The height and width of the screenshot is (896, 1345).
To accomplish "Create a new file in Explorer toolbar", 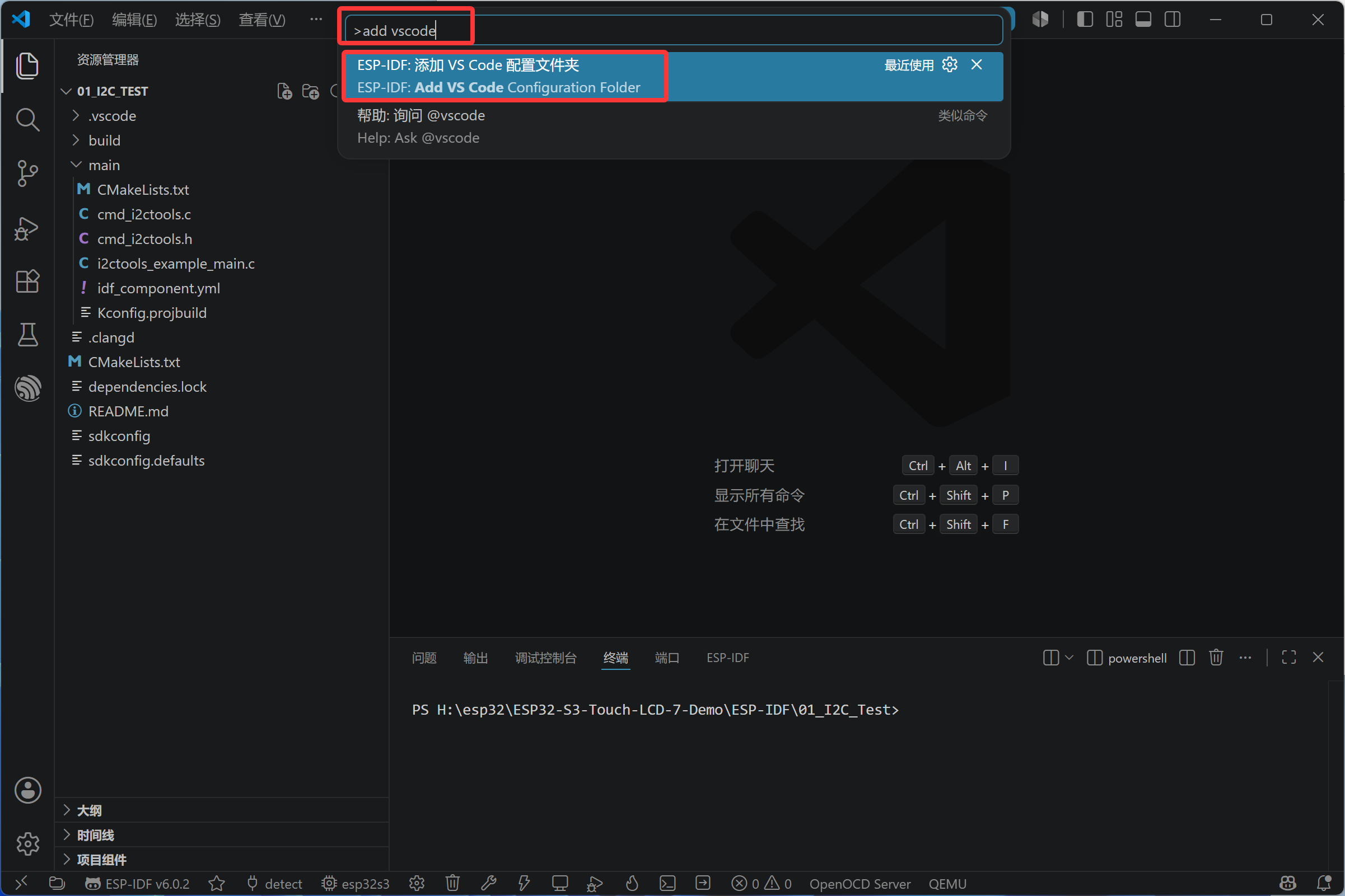I will point(284,91).
